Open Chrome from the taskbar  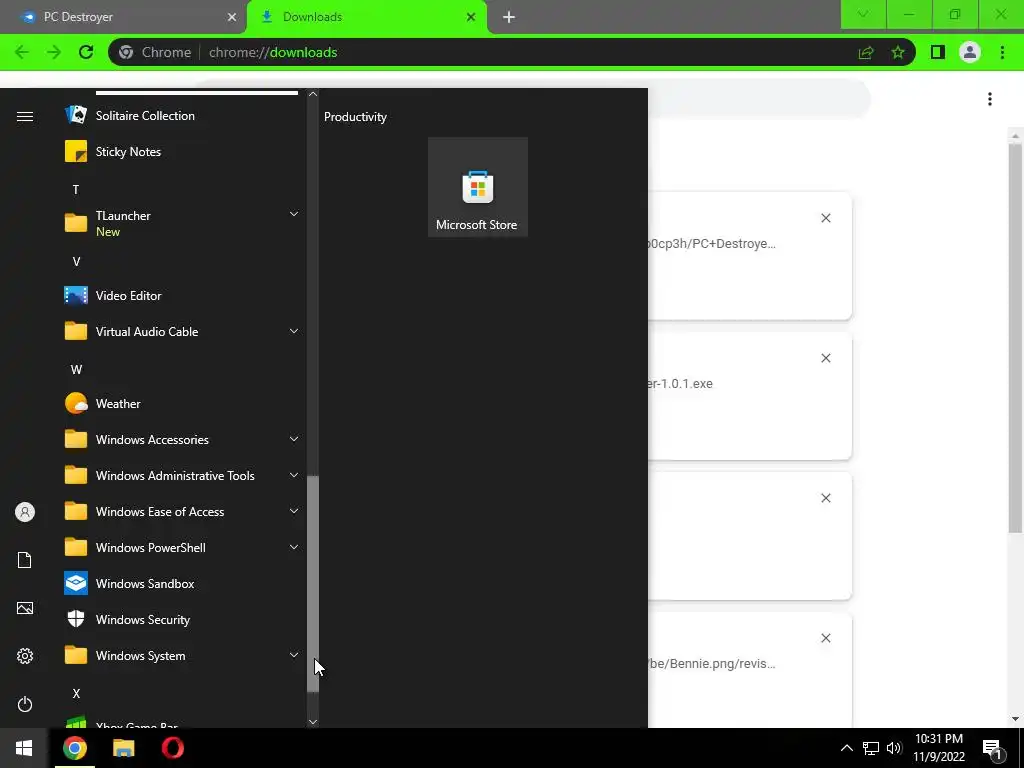coord(74,748)
